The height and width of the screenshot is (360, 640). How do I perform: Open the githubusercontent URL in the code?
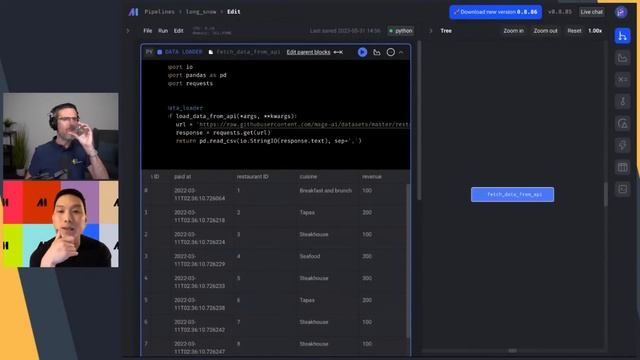(x=304, y=124)
